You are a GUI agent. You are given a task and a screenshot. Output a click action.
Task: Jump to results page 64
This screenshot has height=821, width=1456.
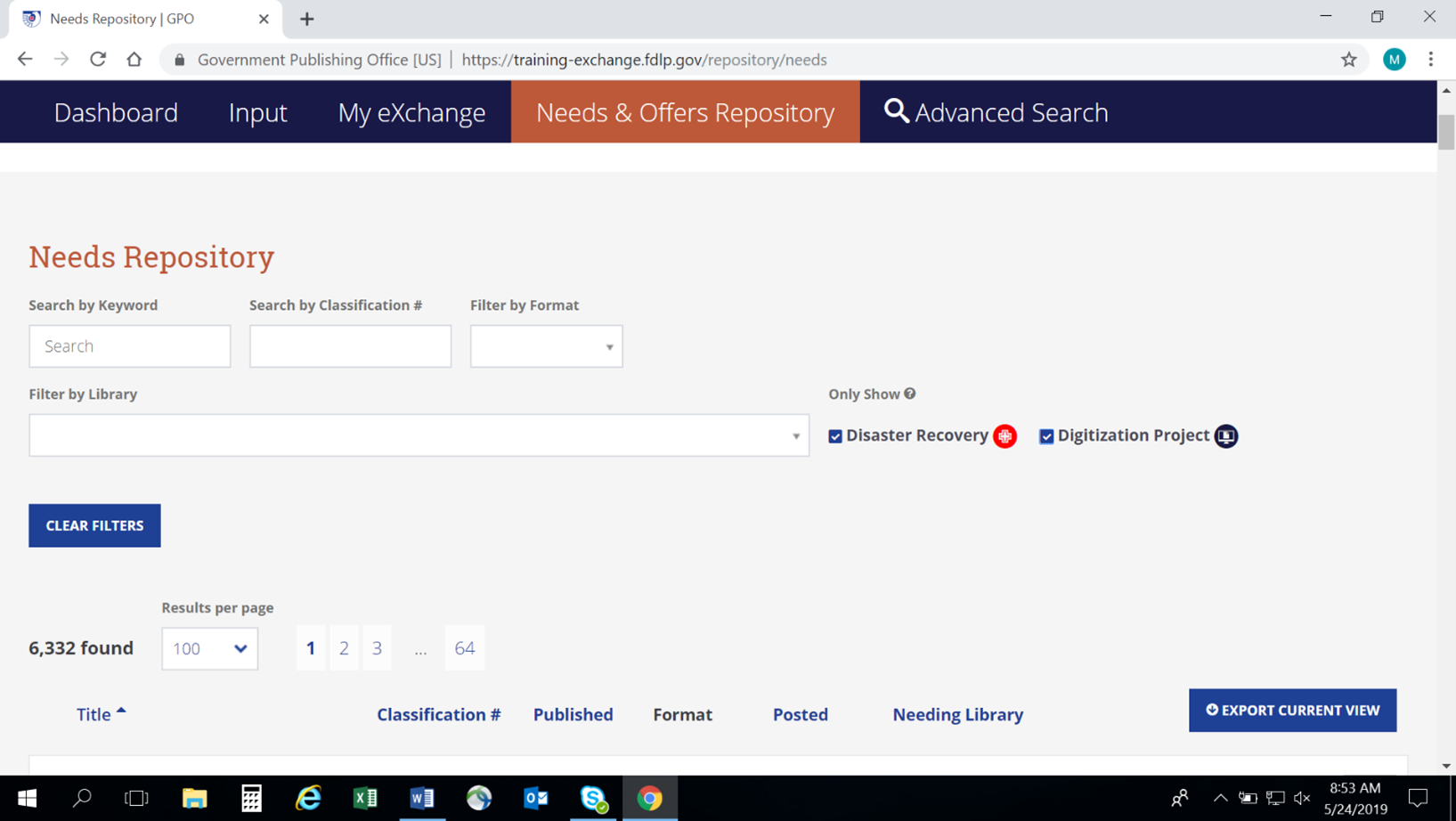(465, 648)
